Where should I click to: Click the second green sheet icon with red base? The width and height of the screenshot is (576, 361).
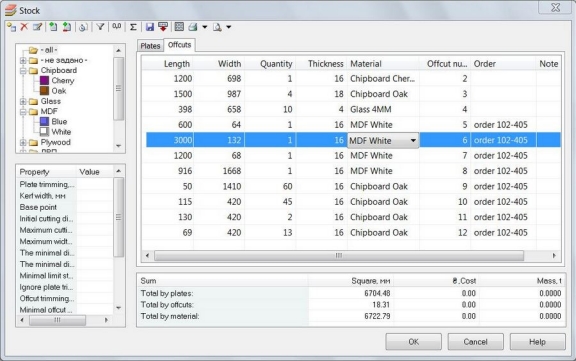67,27
